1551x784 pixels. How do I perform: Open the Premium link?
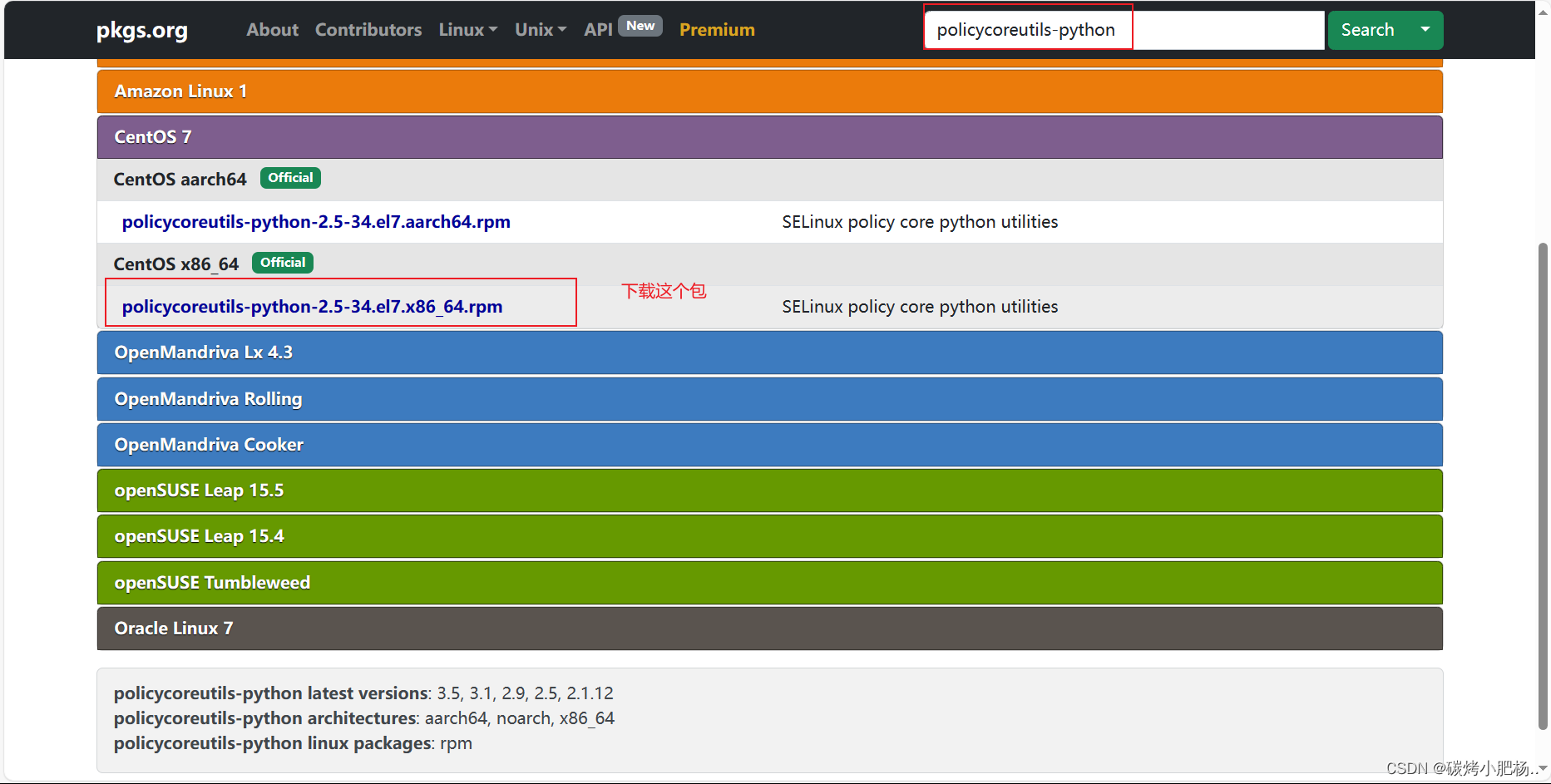point(717,30)
